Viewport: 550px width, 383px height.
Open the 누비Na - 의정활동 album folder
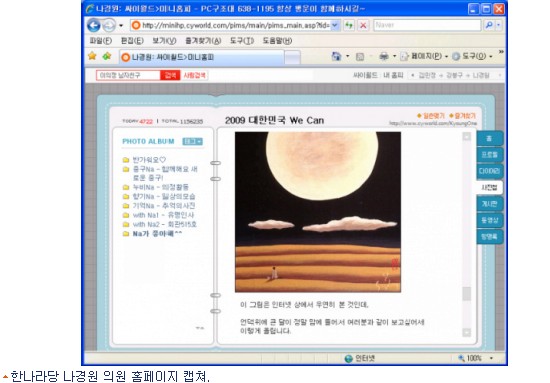(x=161, y=187)
